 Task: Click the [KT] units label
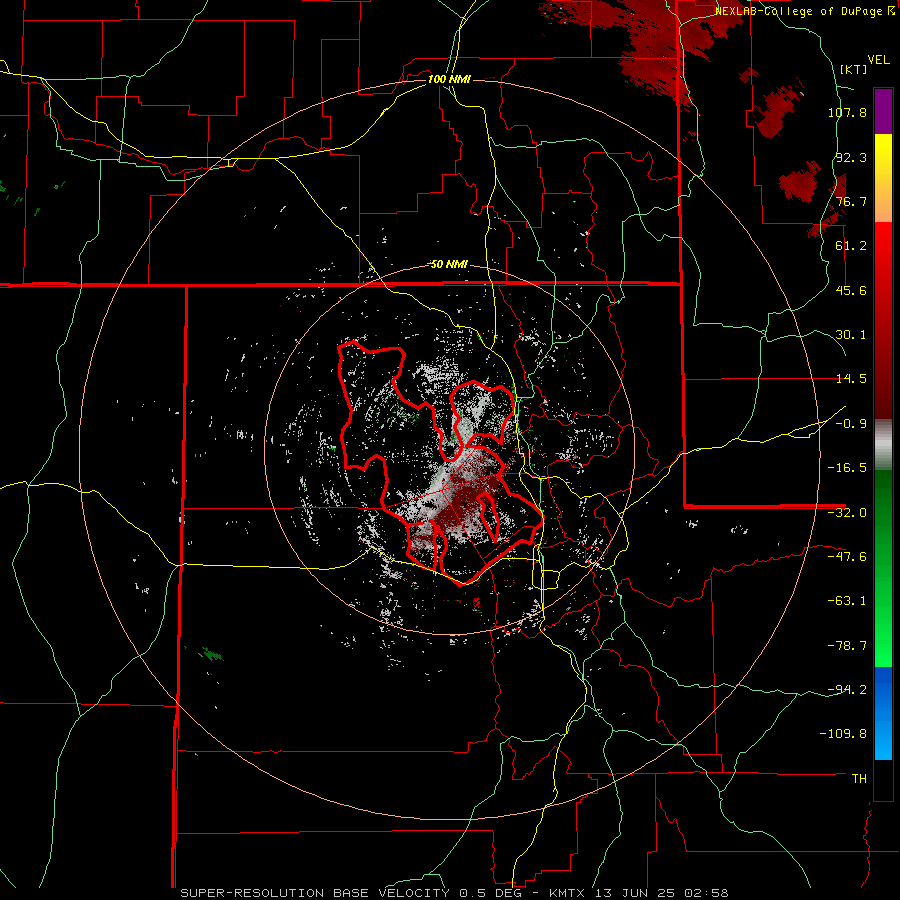point(854,69)
